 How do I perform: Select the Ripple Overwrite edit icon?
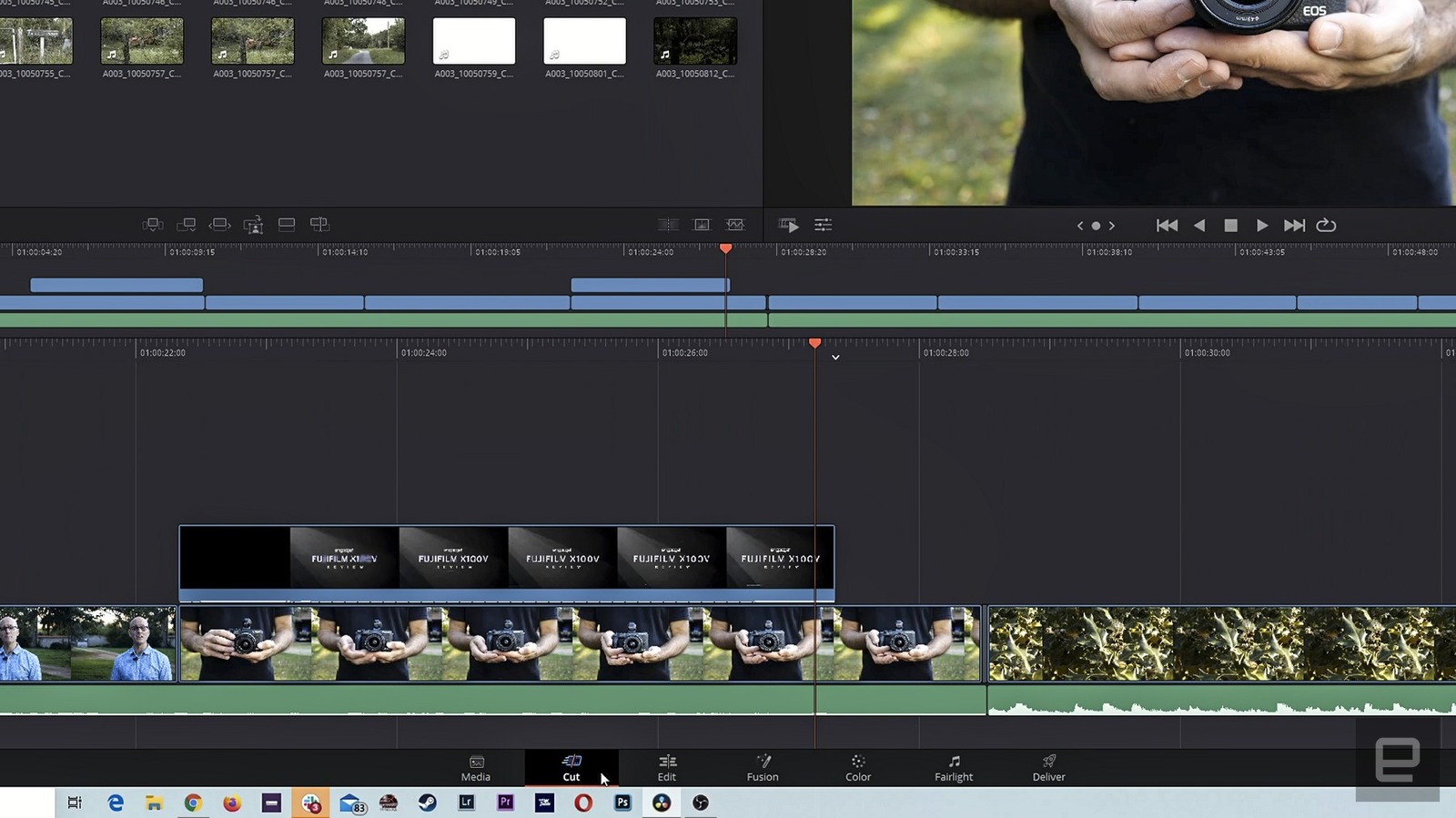pyautogui.click(x=219, y=225)
